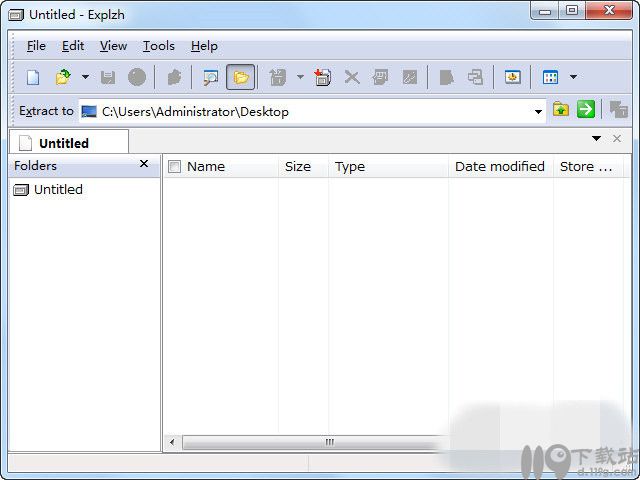This screenshot has height=480, width=640.
Task: Open the File menu
Action: tap(36, 46)
